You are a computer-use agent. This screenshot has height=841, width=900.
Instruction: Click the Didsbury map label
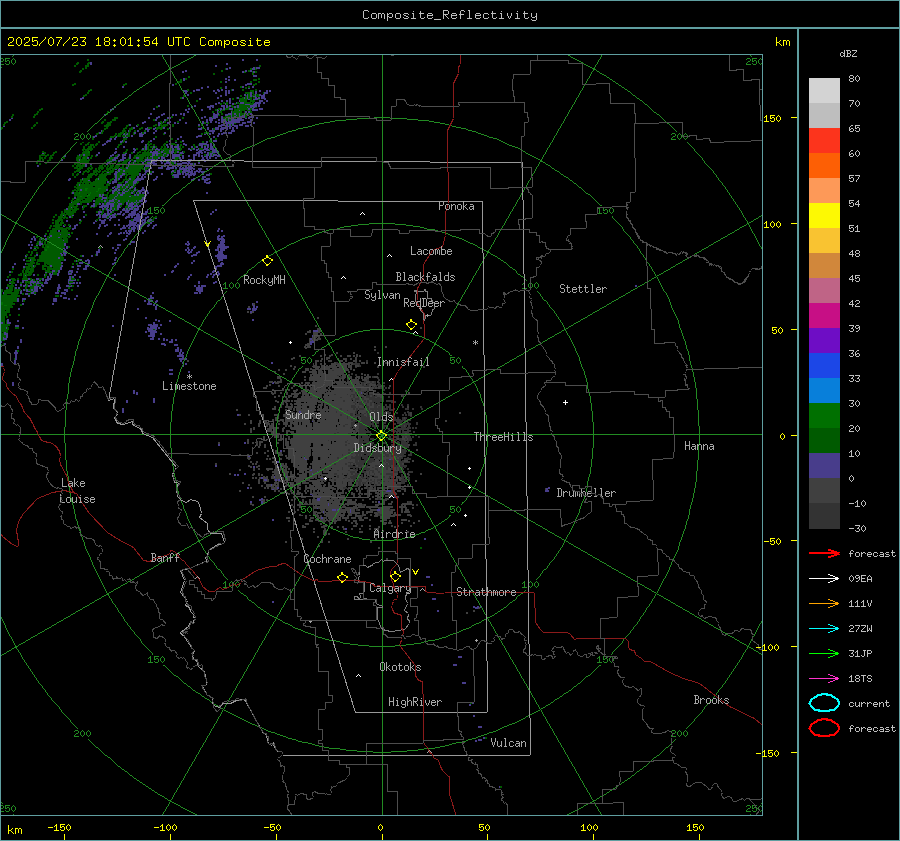click(377, 448)
